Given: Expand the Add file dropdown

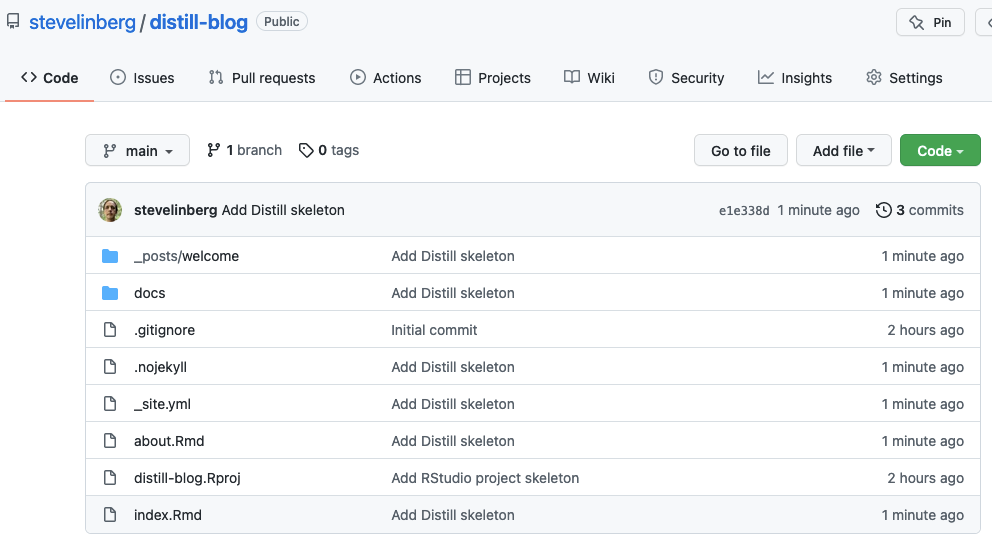Looking at the screenshot, I should (x=843, y=150).
